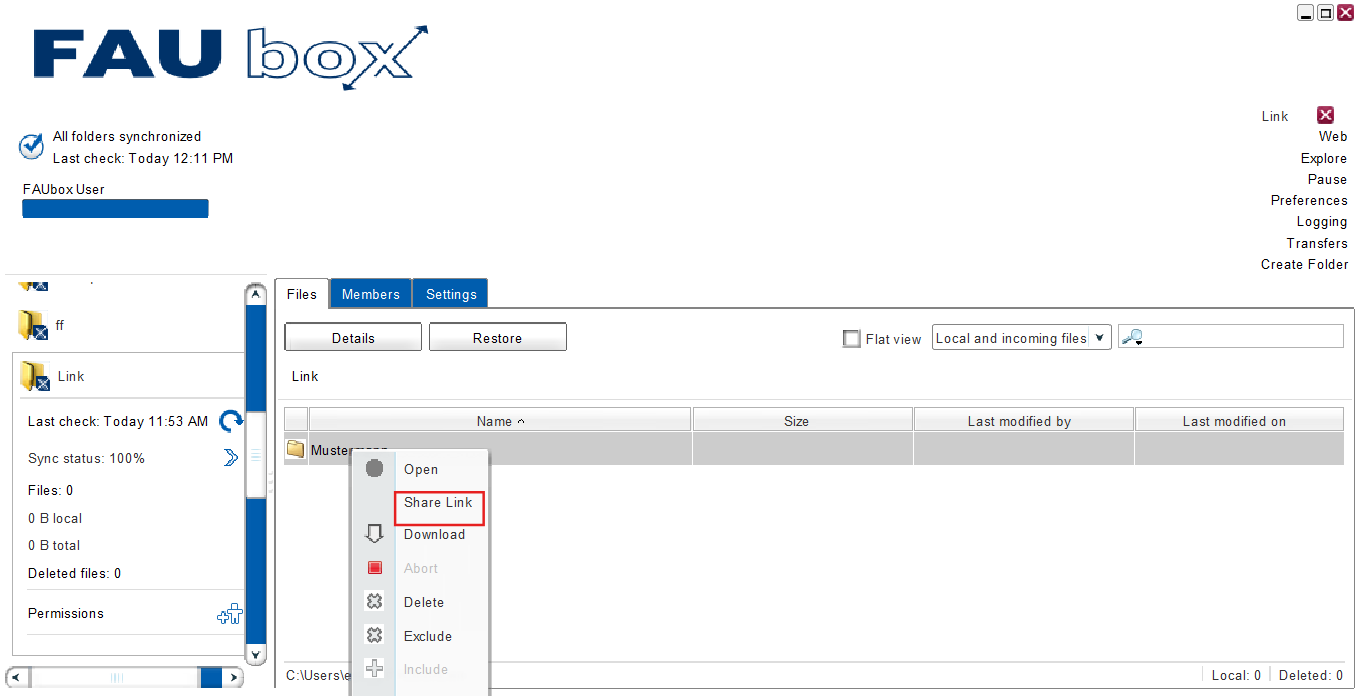Click the 'FAUbox User' label
Screen dimensions: 1360x696
pyautogui.click(x=64, y=189)
